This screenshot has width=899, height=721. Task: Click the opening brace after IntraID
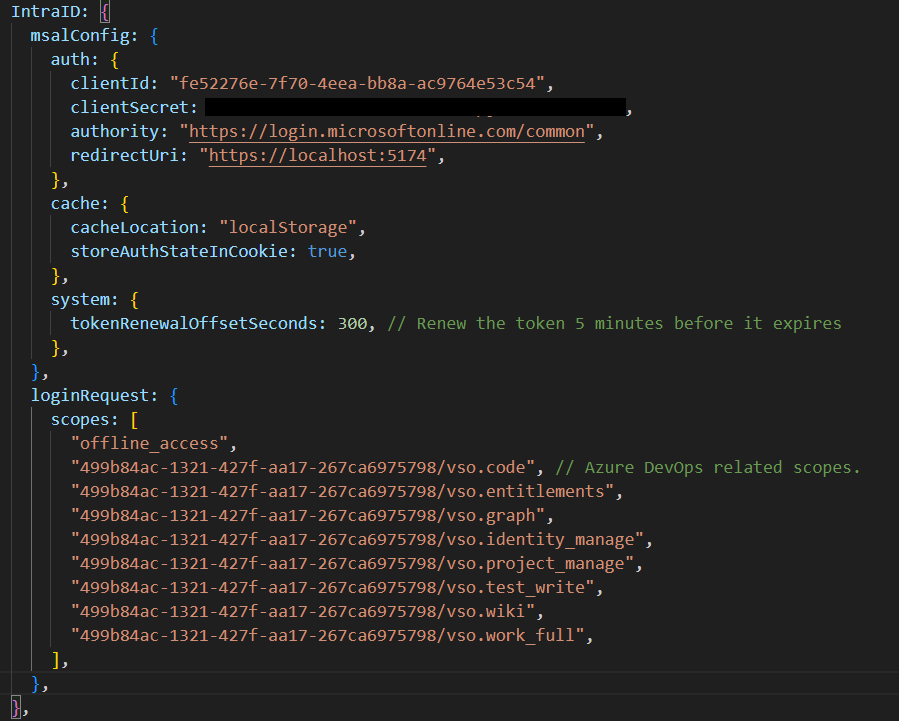click(105, 11)
